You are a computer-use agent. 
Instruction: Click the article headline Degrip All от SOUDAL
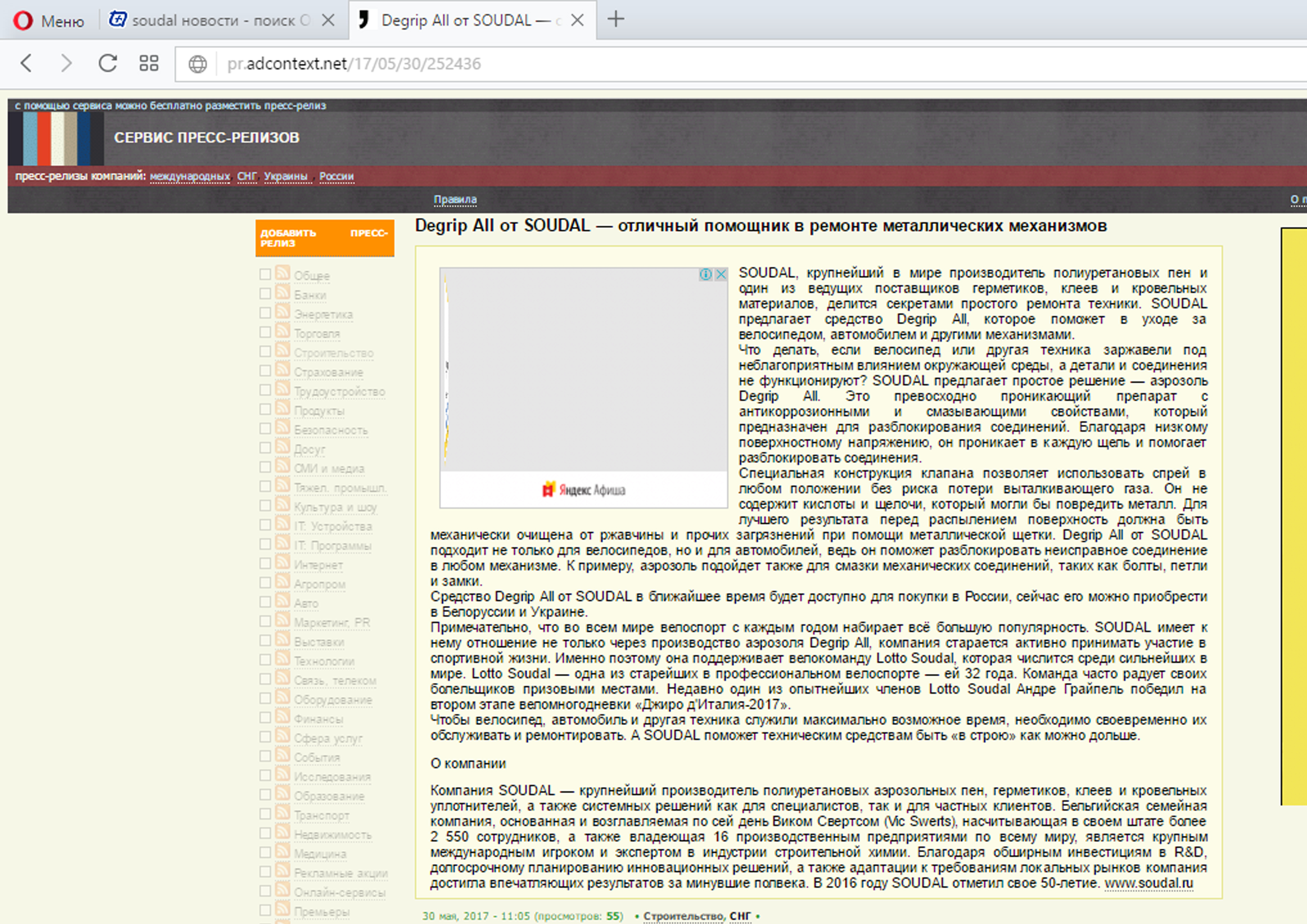[760, 226]
